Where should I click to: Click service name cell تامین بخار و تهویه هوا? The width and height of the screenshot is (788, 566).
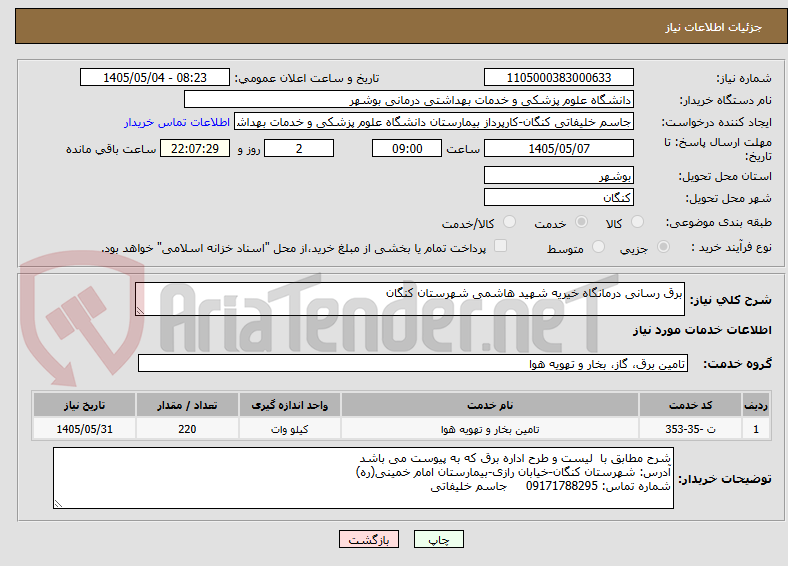point(490,429)
